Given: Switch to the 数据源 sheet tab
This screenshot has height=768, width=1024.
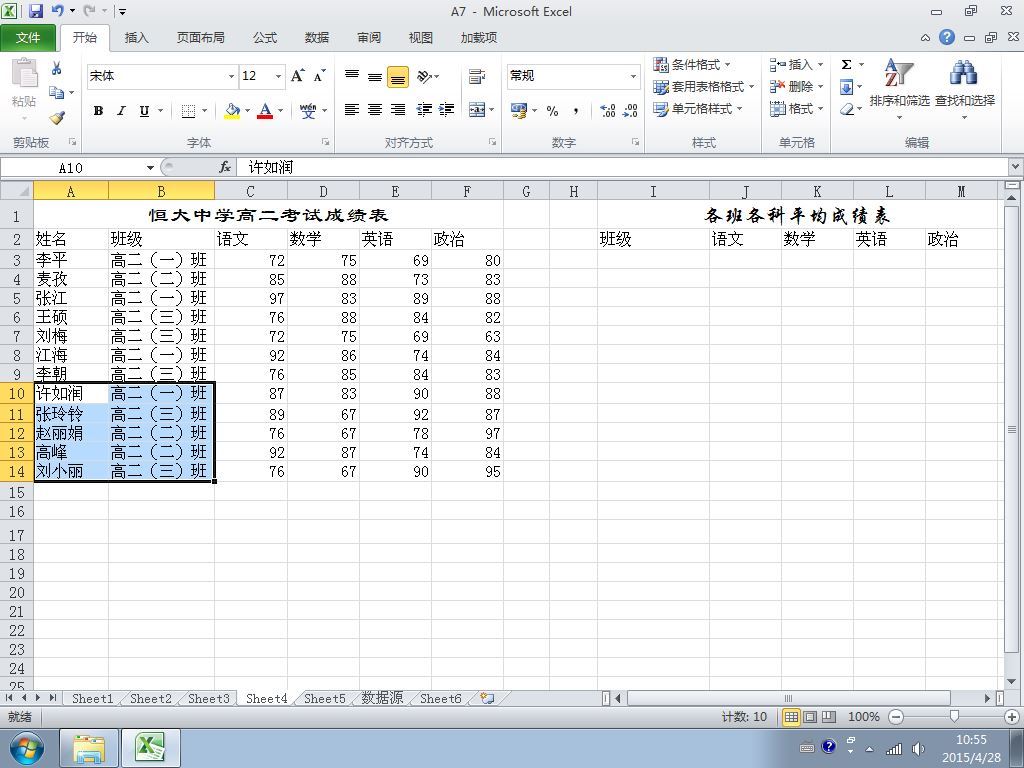Looking at the screenshot, I should tap(382, 698).
